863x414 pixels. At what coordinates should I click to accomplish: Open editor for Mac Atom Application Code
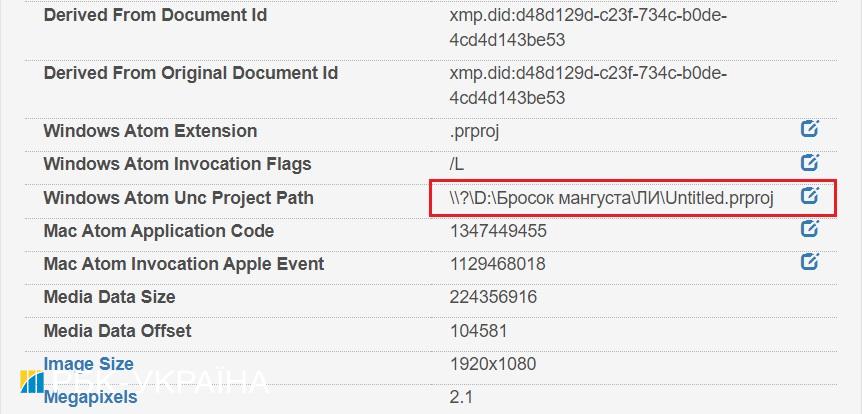(x=809, y=229)
